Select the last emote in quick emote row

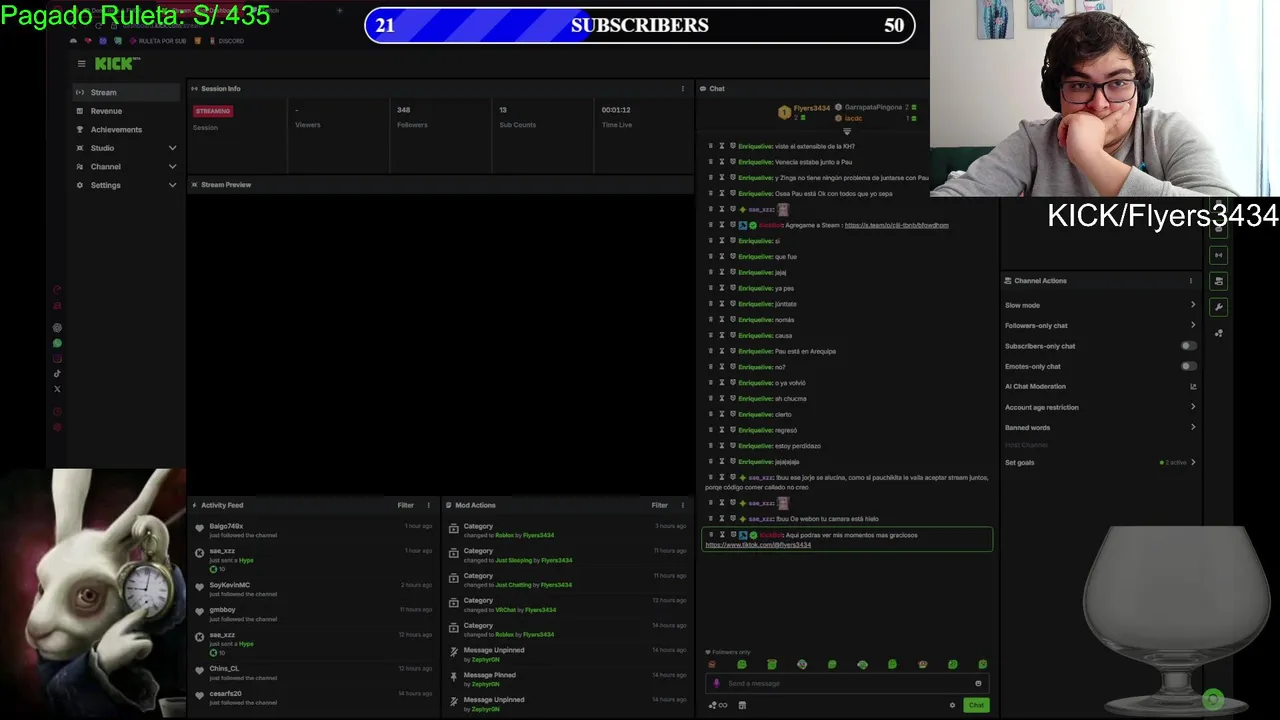(x=983, y=664)
